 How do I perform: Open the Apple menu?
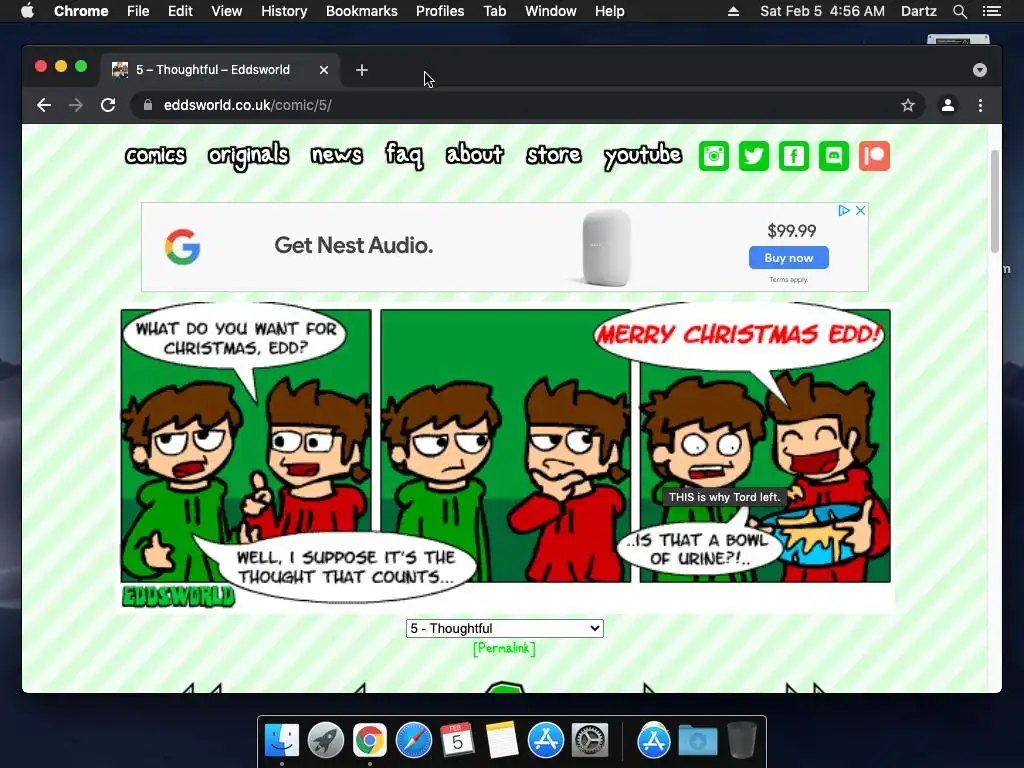pos(27,11)
